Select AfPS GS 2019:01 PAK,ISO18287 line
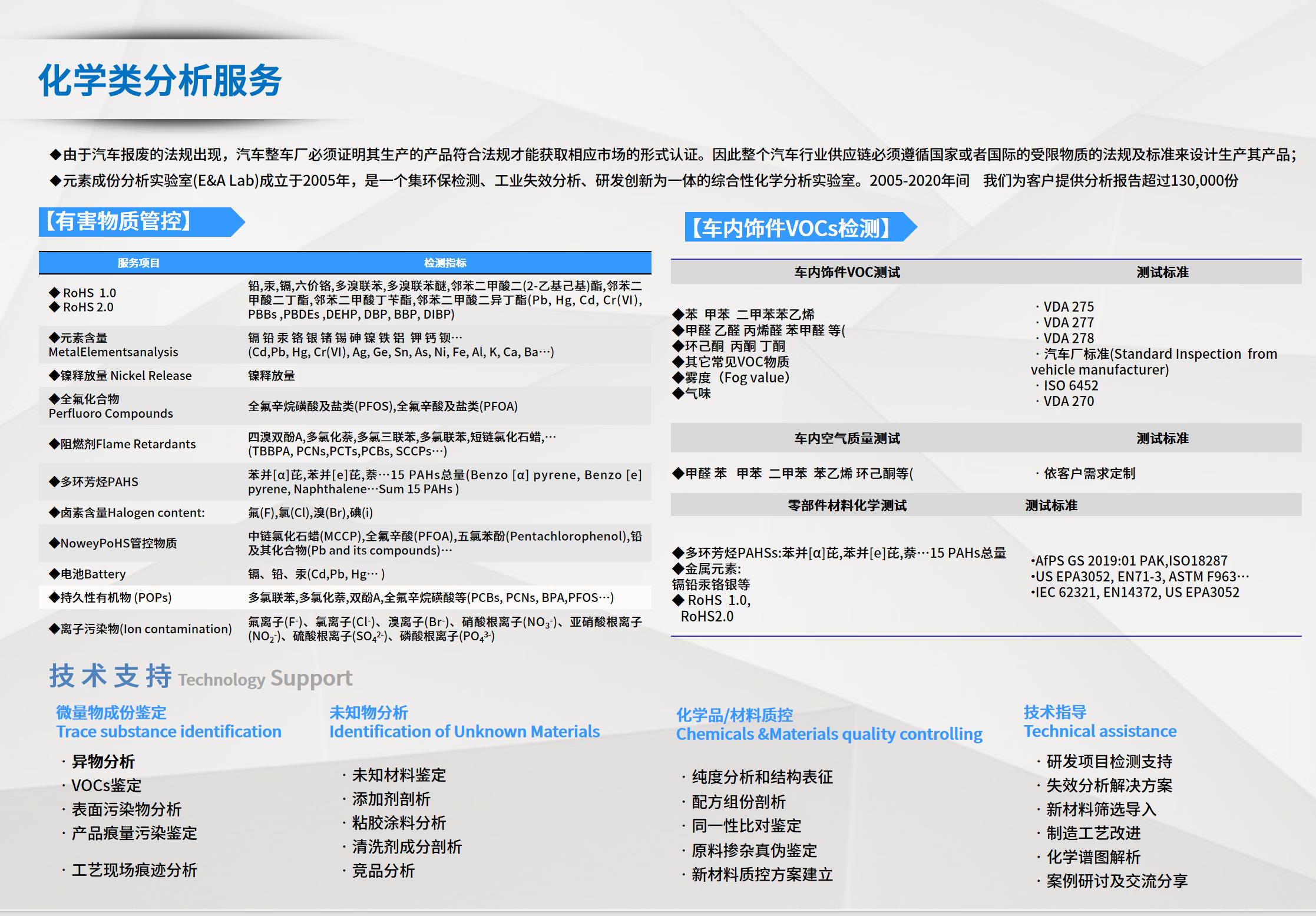Viewport: 1316px width, 916px height. coord(1129,561)
